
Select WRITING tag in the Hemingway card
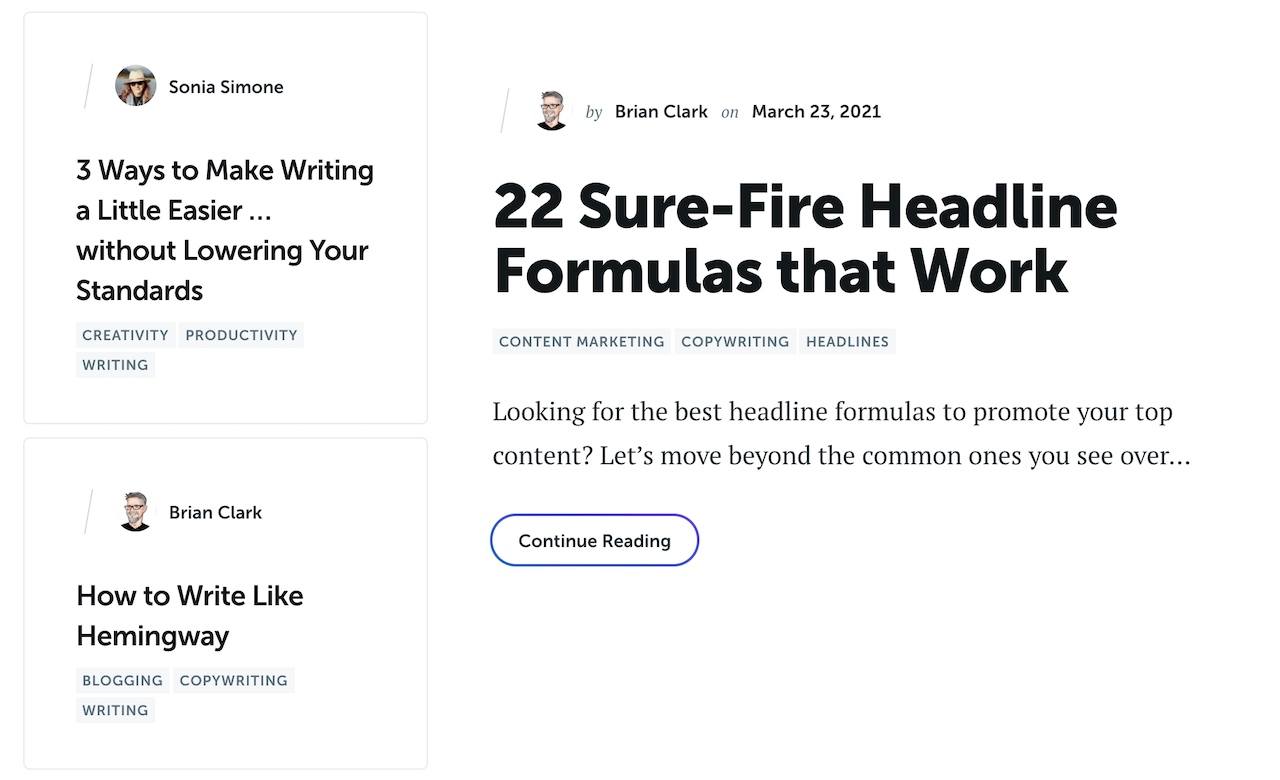point(115,710)
